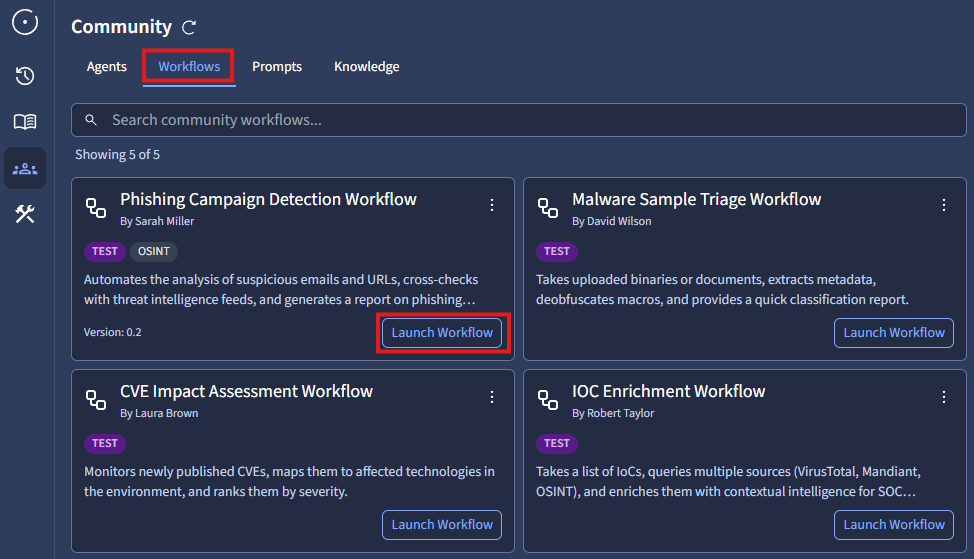Open options menu for Malware Sample Triage Workflow

click(944, 205)
